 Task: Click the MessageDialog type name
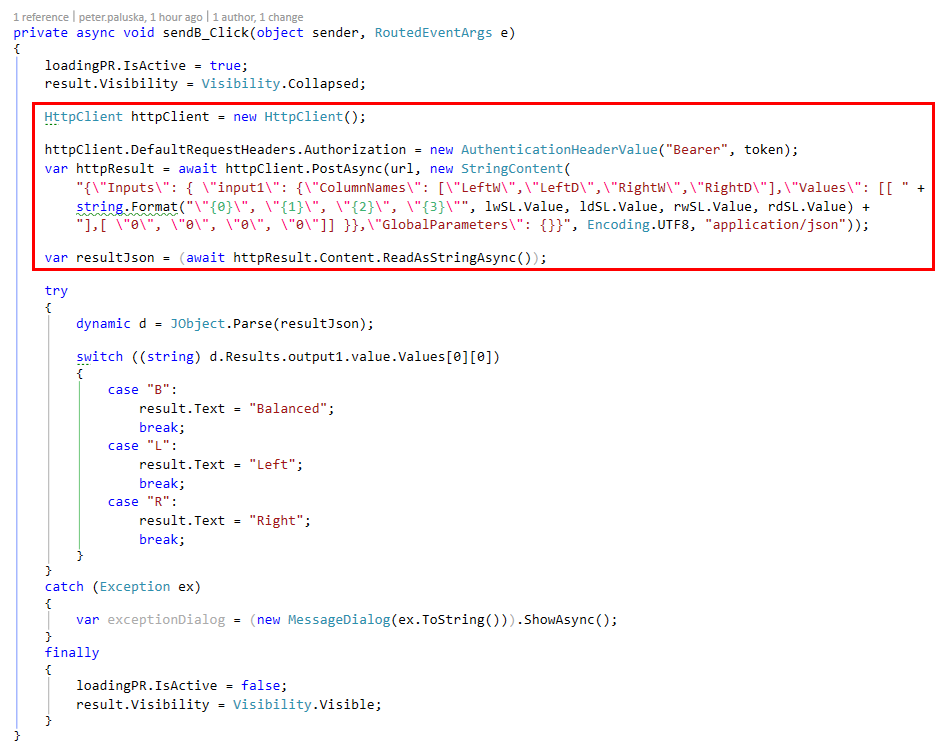[x=339, y=620]
